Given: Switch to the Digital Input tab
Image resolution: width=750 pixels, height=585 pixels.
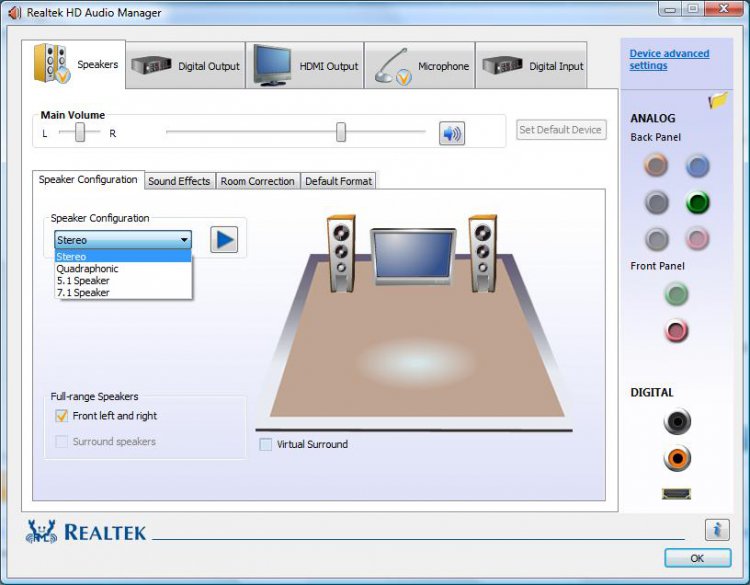Looking at the screenshot, I should click(531, 66).
